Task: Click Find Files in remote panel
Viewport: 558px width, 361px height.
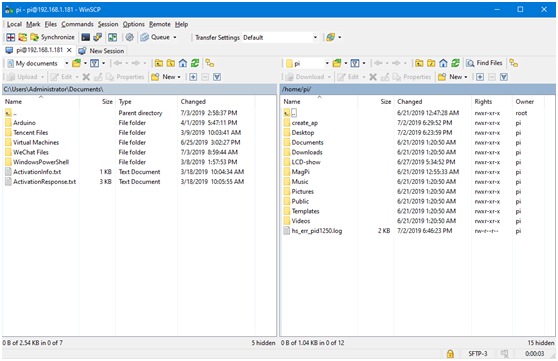Action: tap(484, 63)
